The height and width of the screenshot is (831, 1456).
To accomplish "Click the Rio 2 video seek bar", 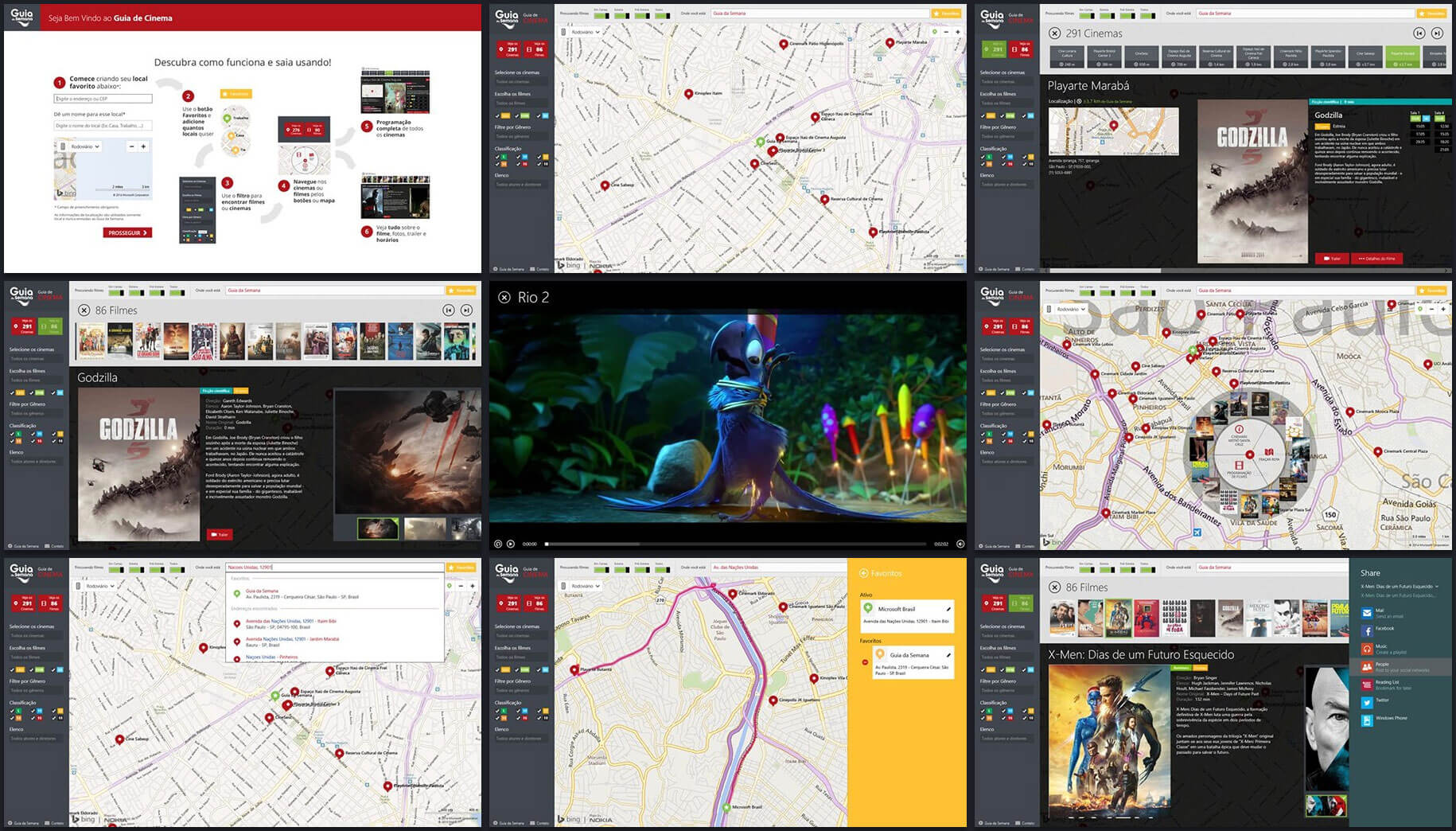I will click(x=736, y=544).
